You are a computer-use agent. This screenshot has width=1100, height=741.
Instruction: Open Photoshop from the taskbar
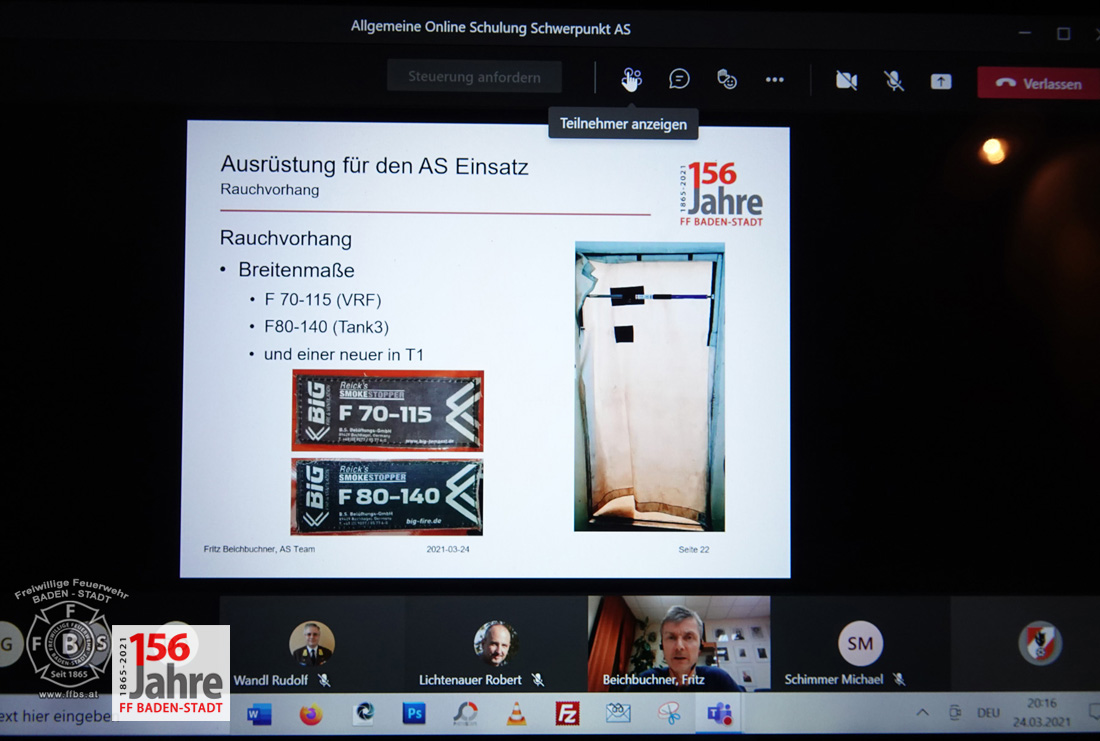tap(414, 714)
